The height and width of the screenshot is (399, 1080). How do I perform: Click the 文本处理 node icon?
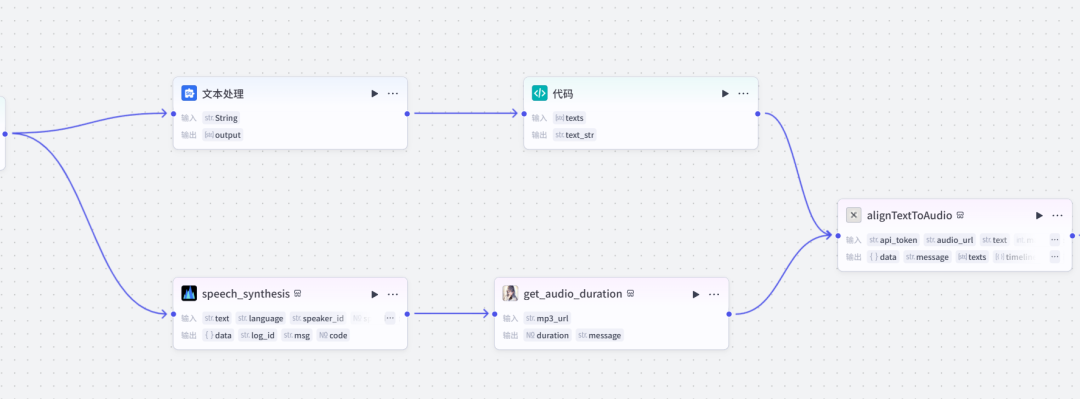[x=189, y=93]
